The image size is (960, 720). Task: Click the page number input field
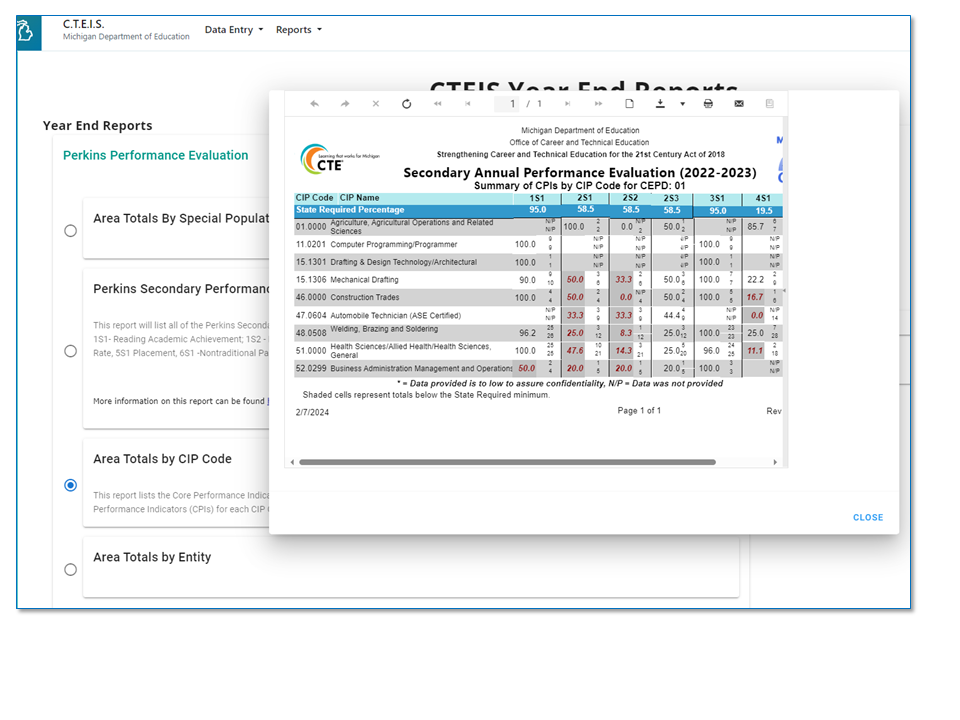(513, 104)
